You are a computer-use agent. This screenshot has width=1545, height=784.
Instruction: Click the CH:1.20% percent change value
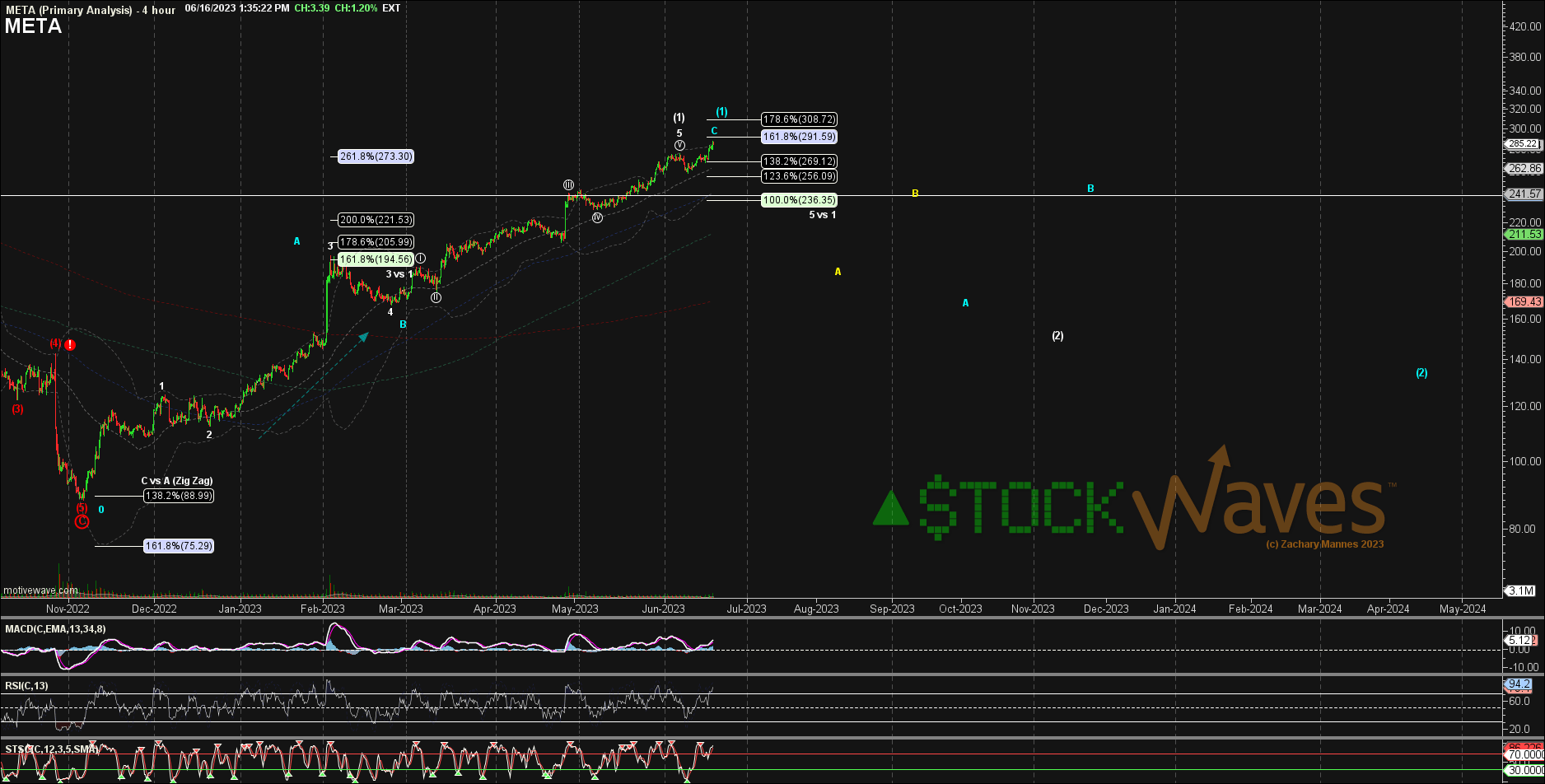point(356,8)
